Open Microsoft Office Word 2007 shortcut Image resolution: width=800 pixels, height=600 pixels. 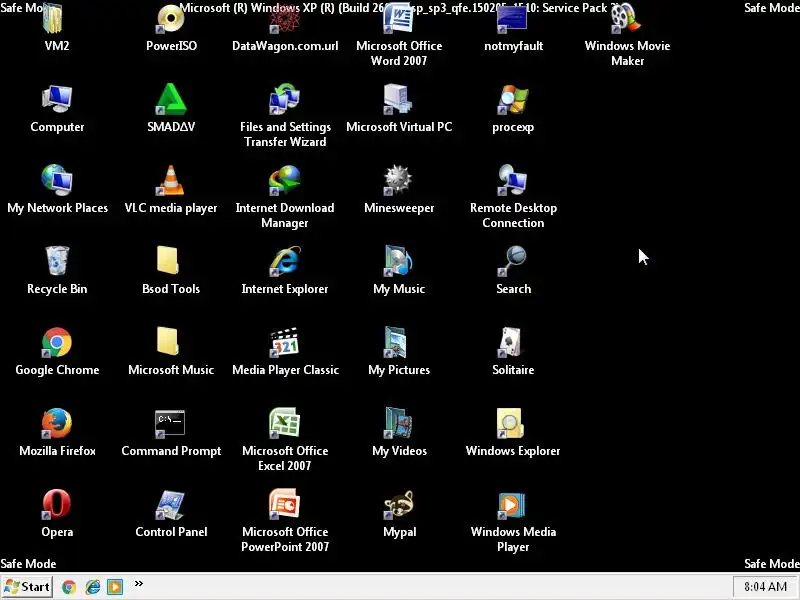399,18
